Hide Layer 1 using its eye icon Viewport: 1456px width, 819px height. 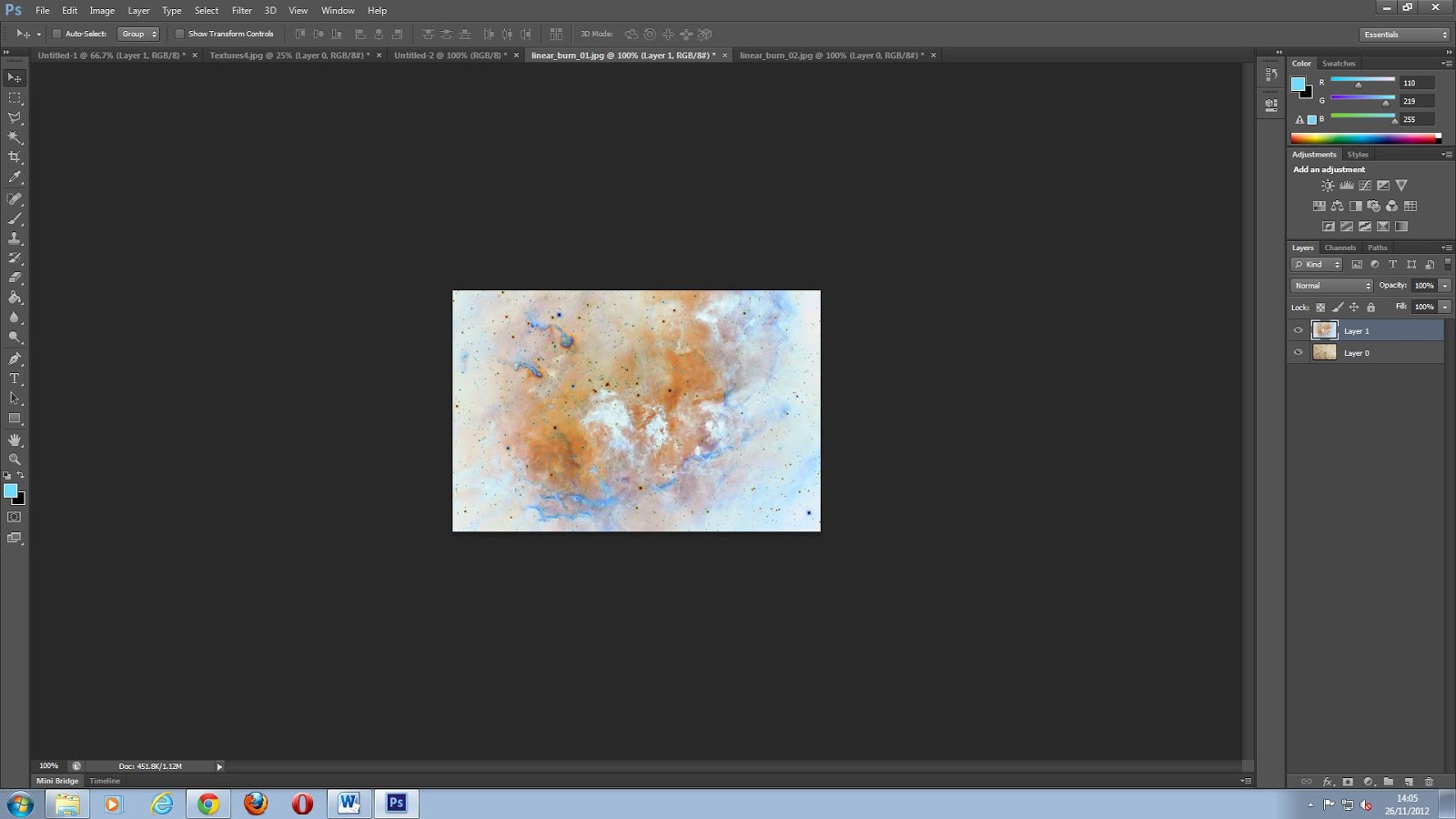click(x=1298, y=330)
